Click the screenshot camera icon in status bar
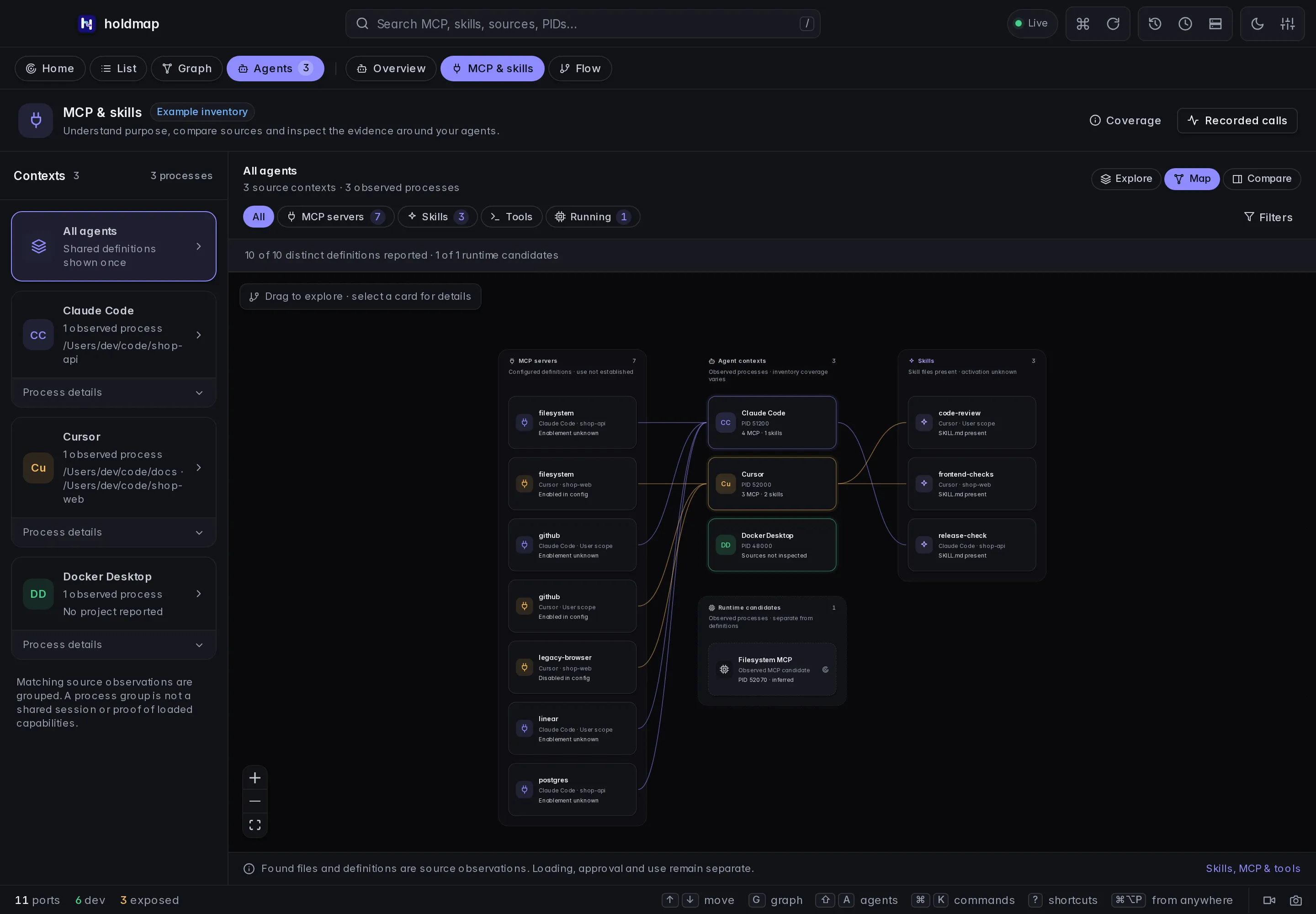Screen dimensions: 1316x914 coord(1295,900)
